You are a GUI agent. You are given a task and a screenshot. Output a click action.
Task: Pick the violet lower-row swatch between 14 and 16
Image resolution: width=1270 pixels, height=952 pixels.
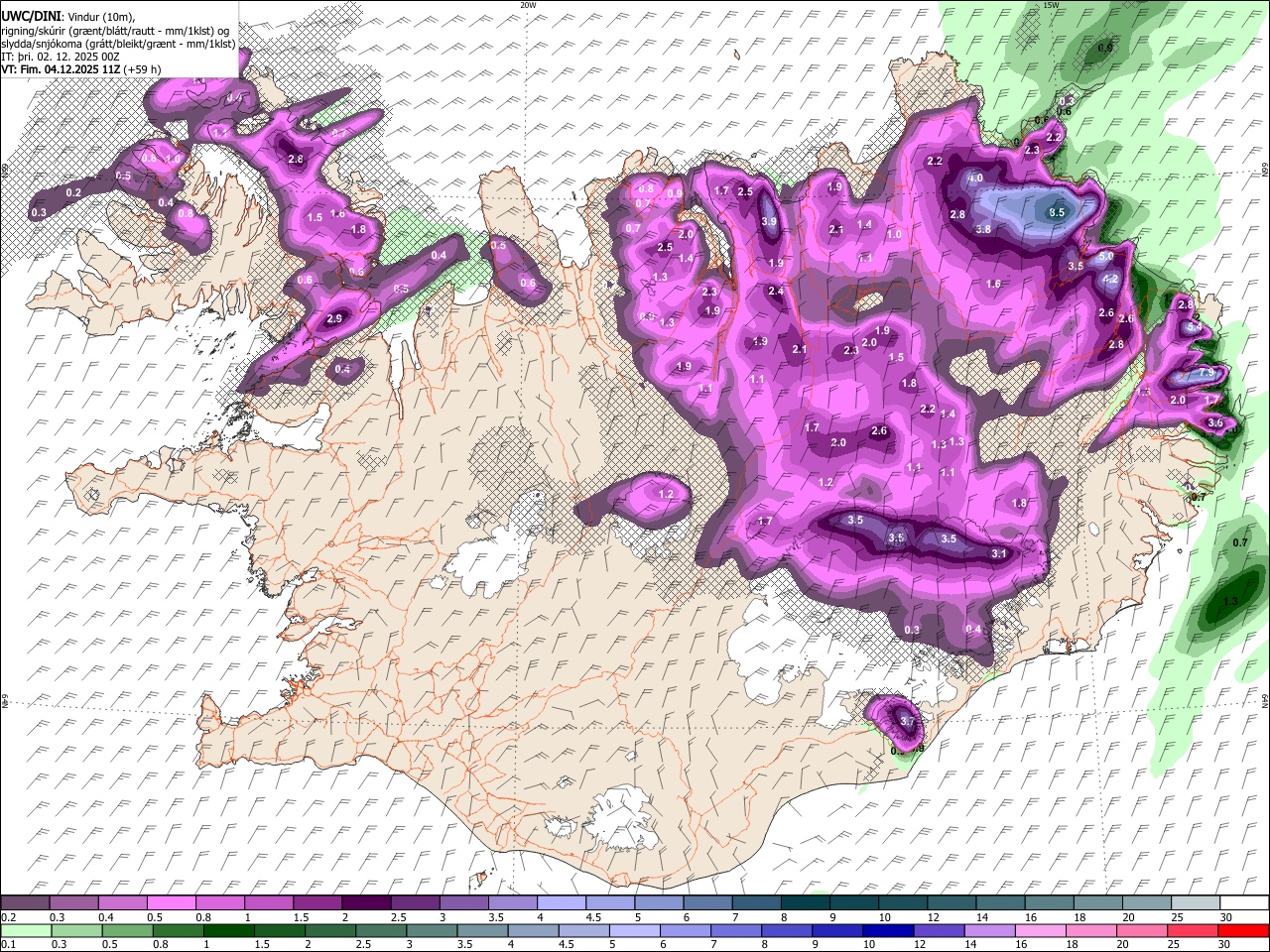point(988,931)
